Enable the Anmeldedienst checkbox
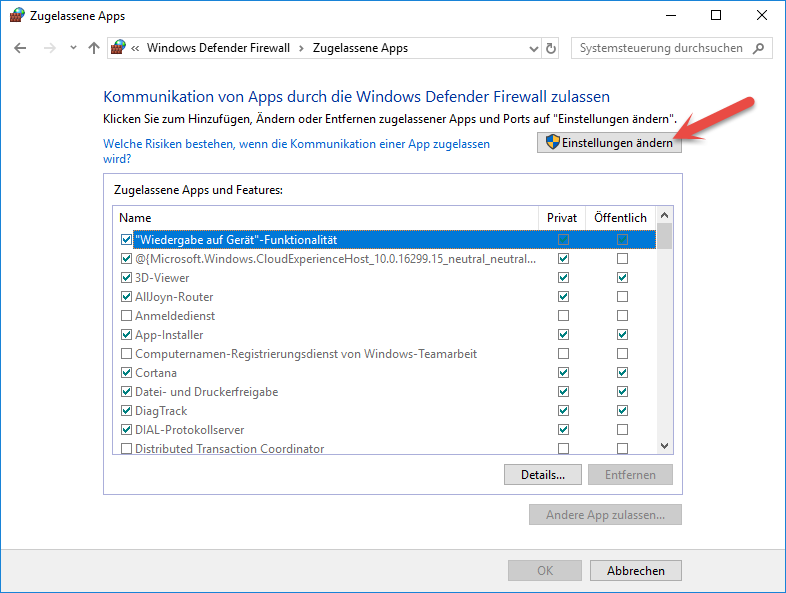Viewport: 786px width, 593px height. [x=126, y=316]
